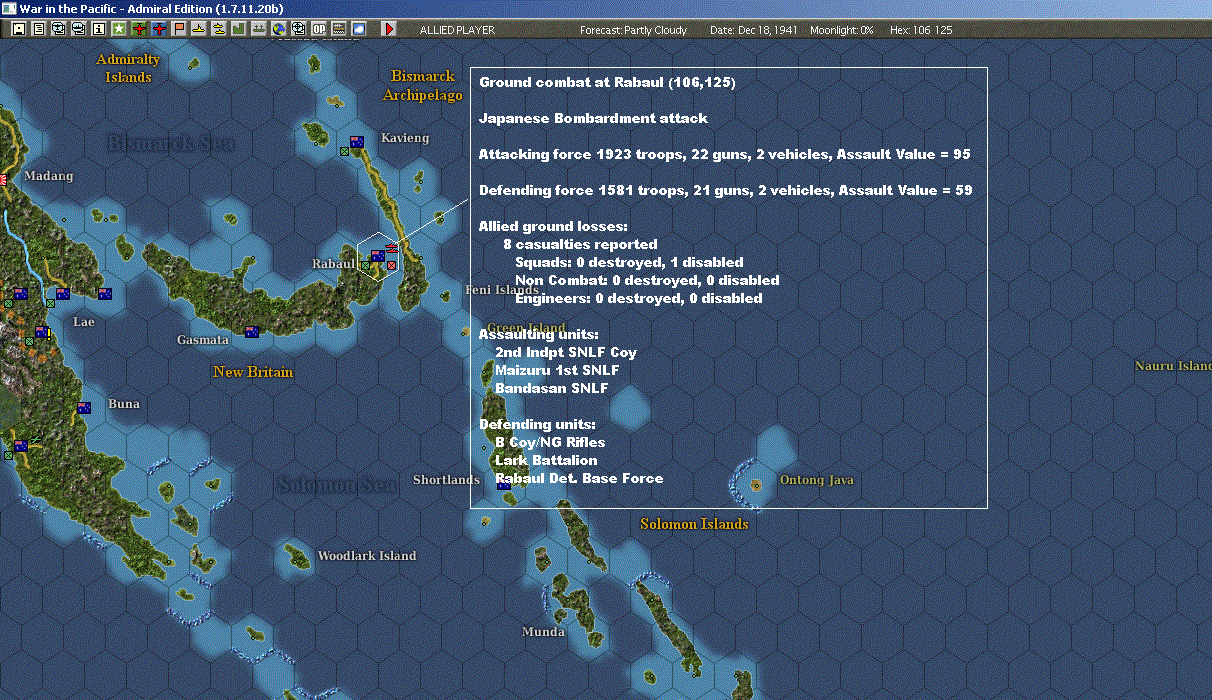The width and height of the screenshot is (1212, 700).
Task: Click the Hex: 106 125 status
Action: click(x=921, y=30)
